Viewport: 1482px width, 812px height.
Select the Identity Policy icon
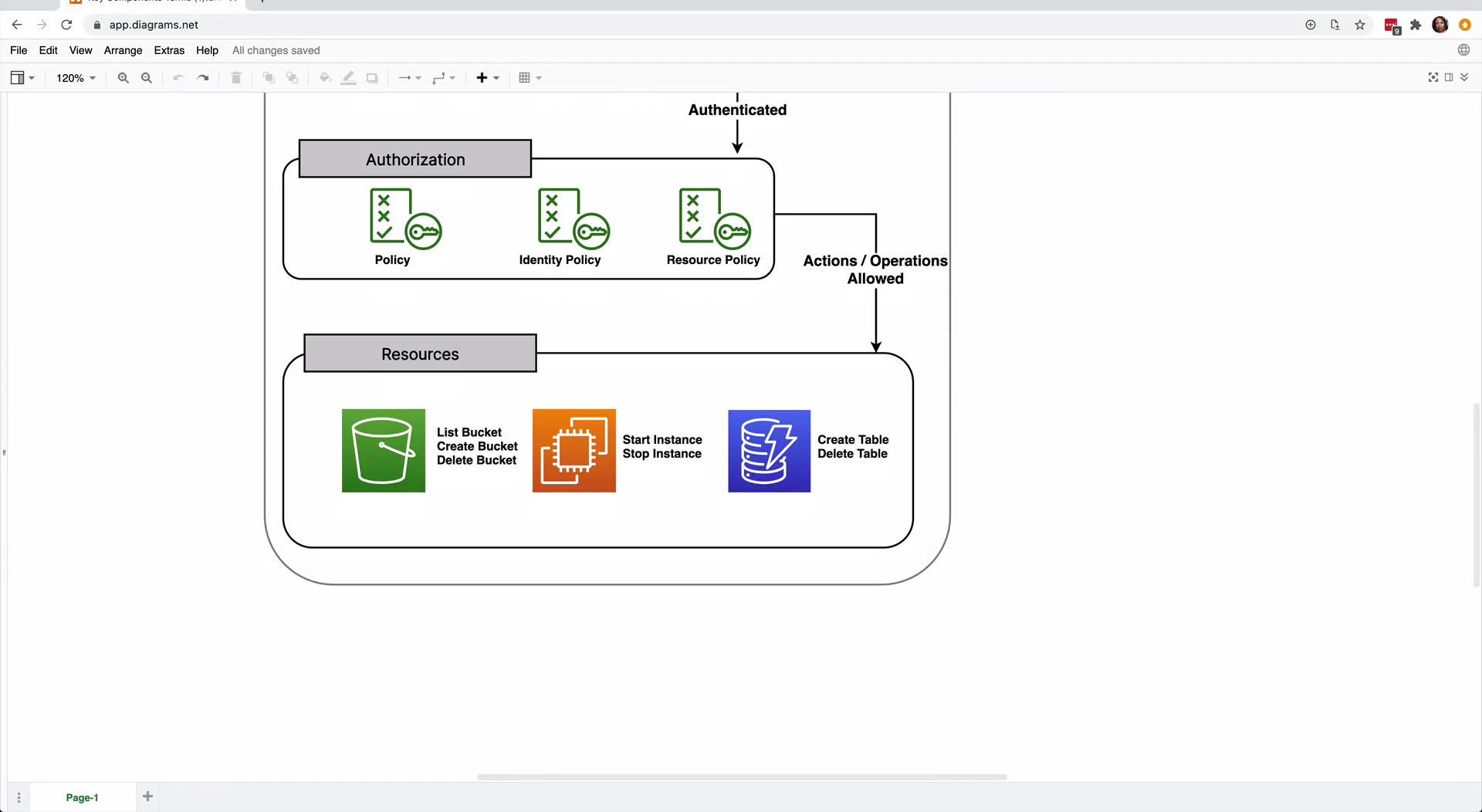(x=574, y=218)
